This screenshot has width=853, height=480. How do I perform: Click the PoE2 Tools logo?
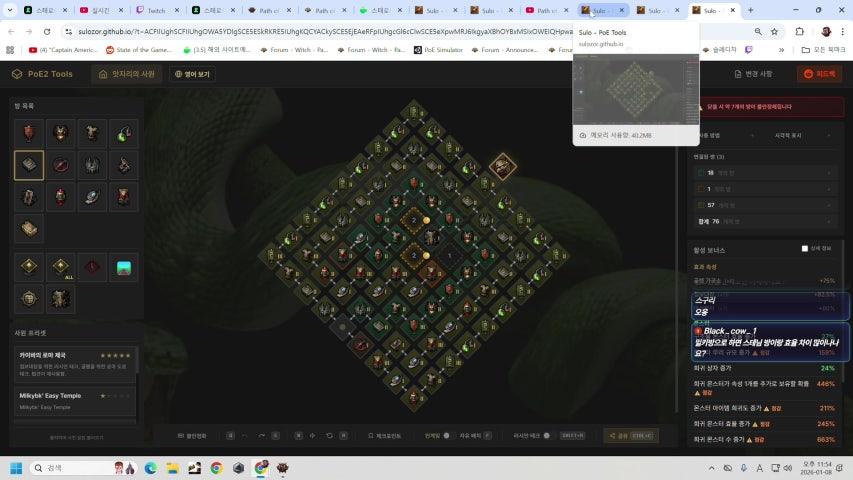[42, 74]
